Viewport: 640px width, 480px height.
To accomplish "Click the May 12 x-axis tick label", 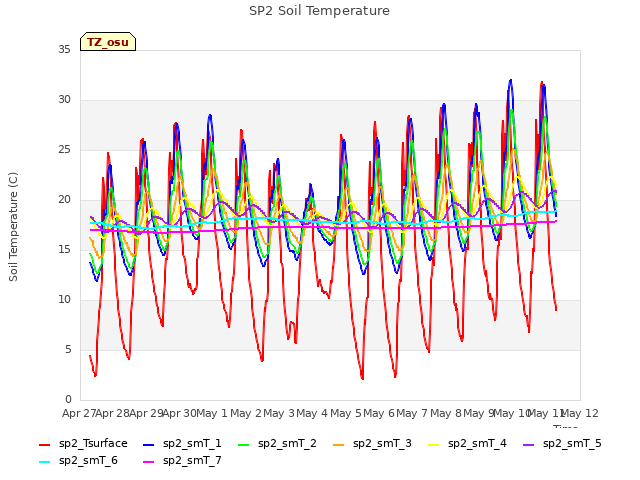I will click(x=580, y=413).
